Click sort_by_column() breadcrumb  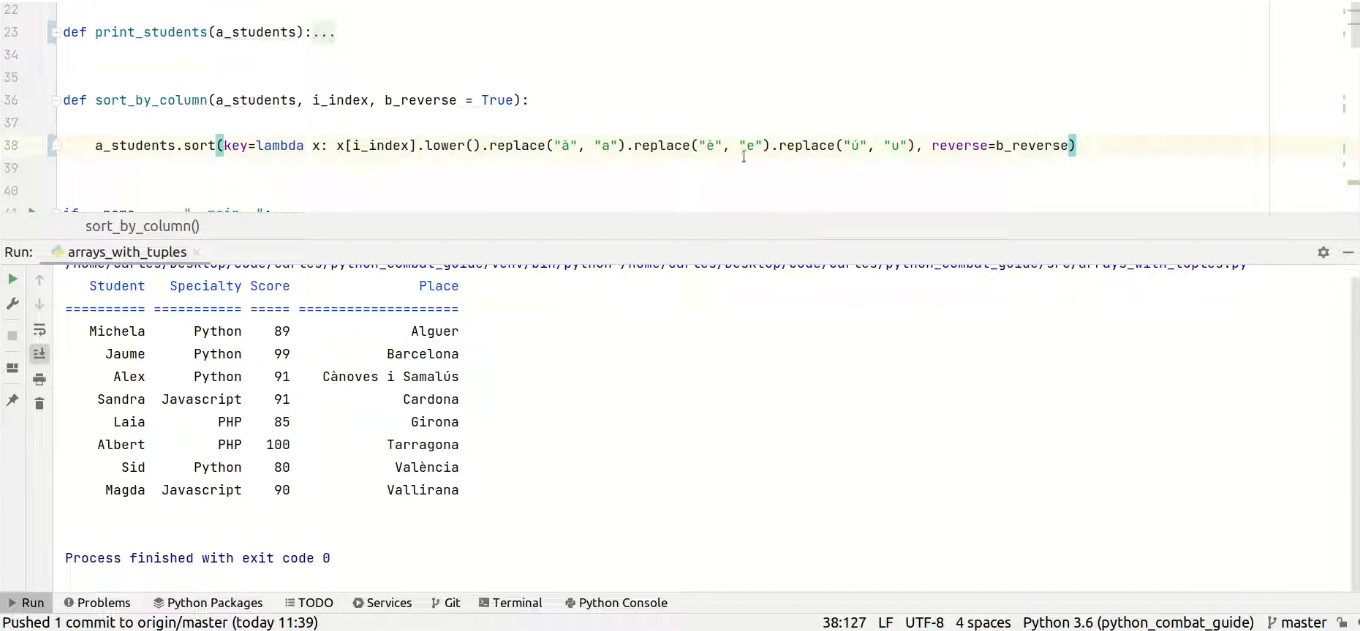pyautogui.click(x=142, y=226)
